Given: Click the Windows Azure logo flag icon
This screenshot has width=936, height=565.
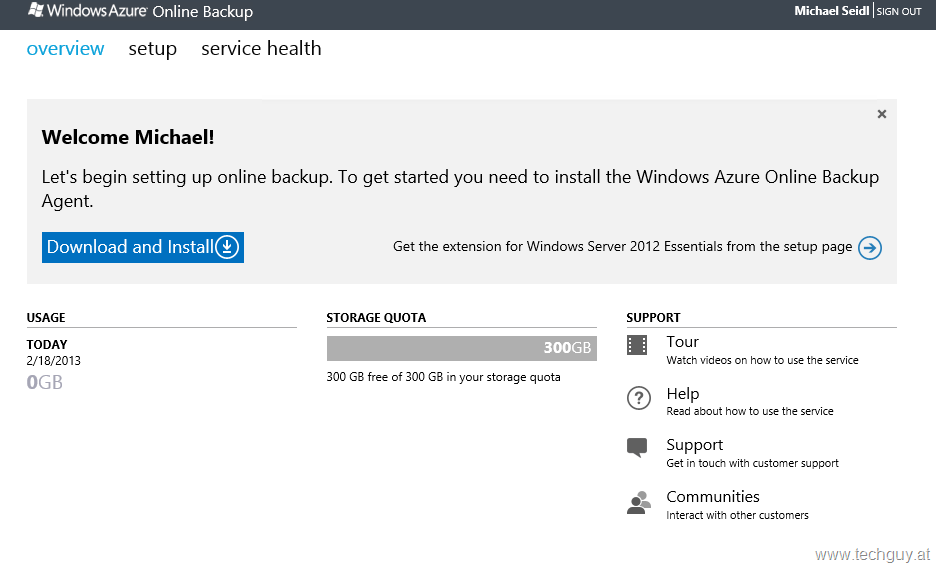Looking at the screenshot, I should coord(36,10).
